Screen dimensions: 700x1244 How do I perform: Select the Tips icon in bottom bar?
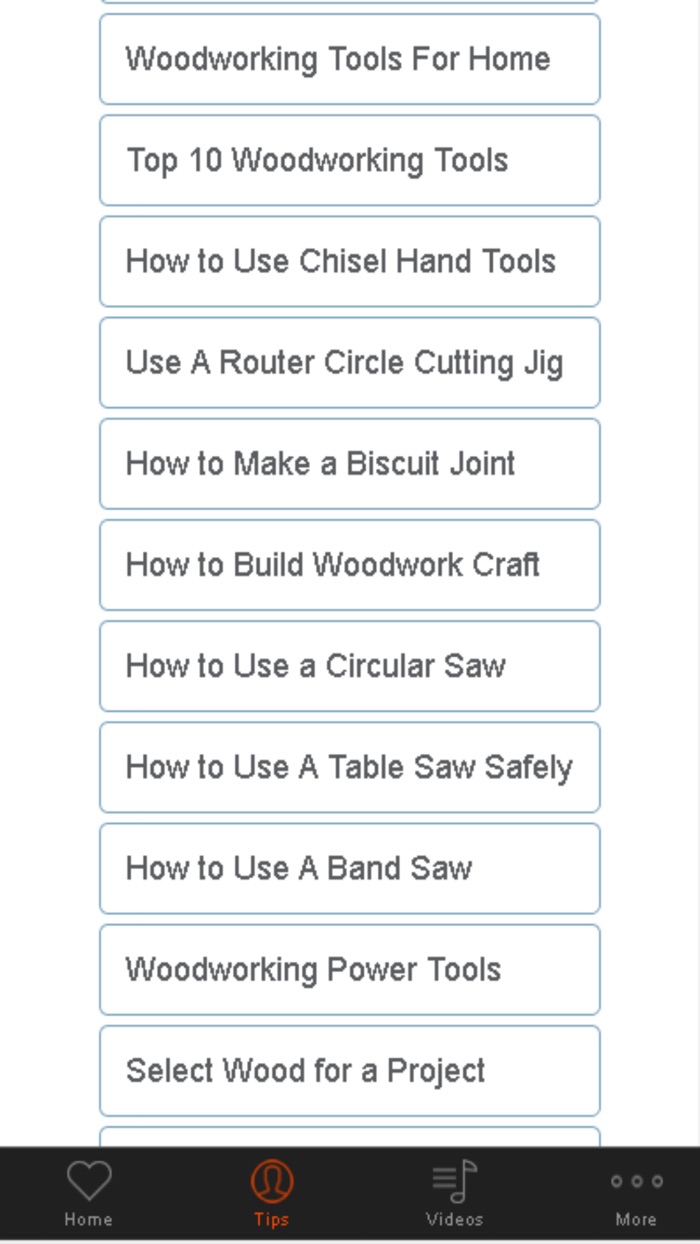[270, 1181]
